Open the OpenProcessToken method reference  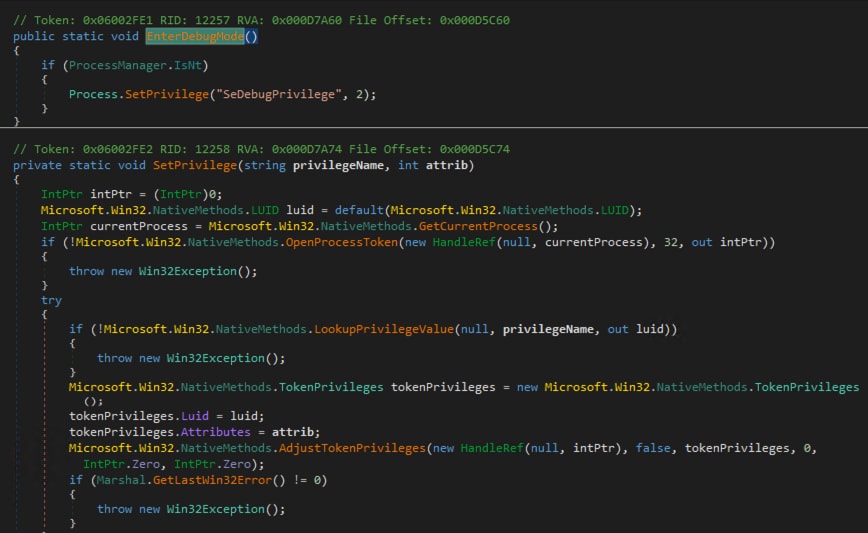click(x=342, y=242)
